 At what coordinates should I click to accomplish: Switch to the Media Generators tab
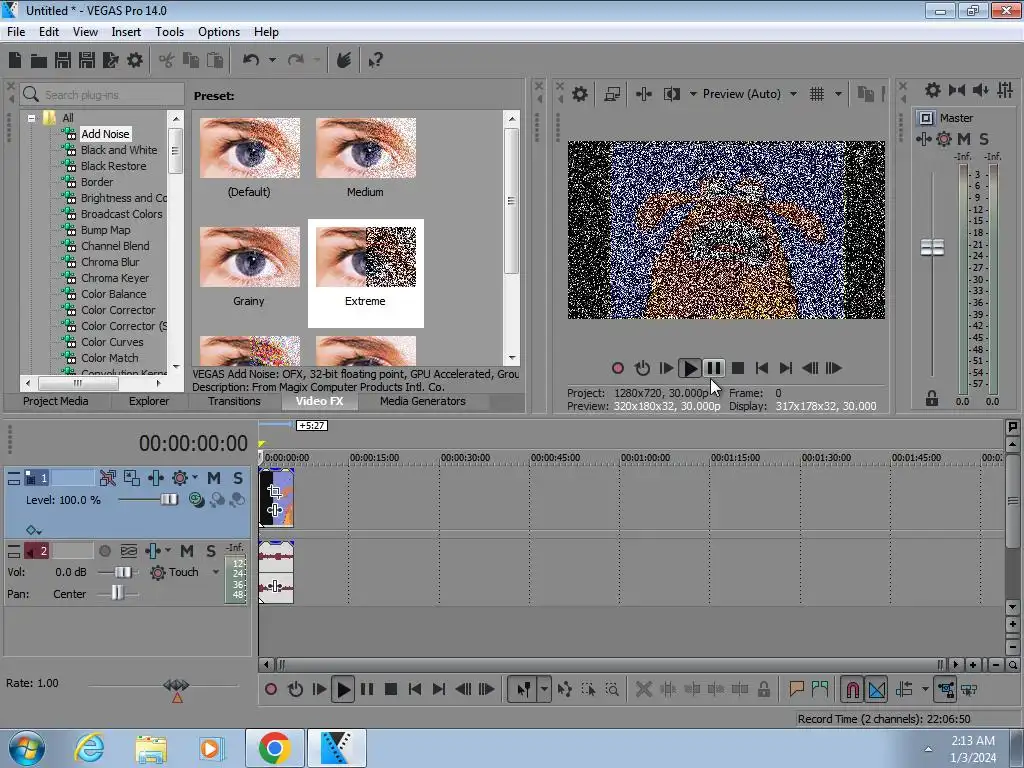pyautogui.click(x=423, y=401)
